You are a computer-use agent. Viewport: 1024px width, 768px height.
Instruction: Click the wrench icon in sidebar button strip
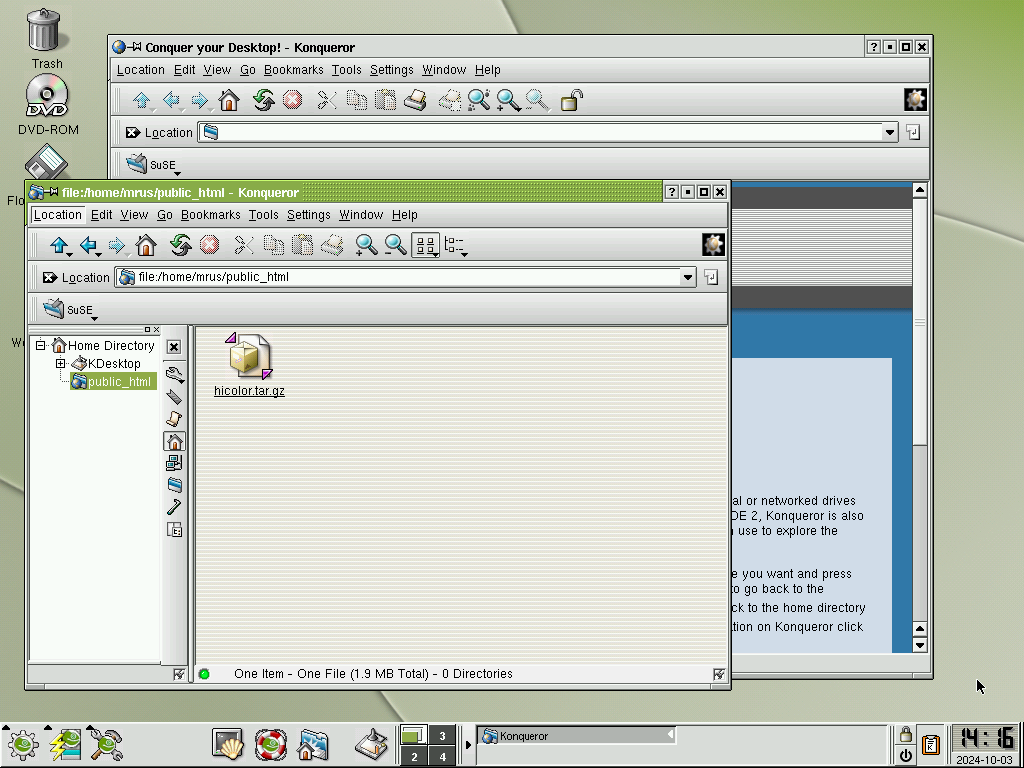coord(174,375)
